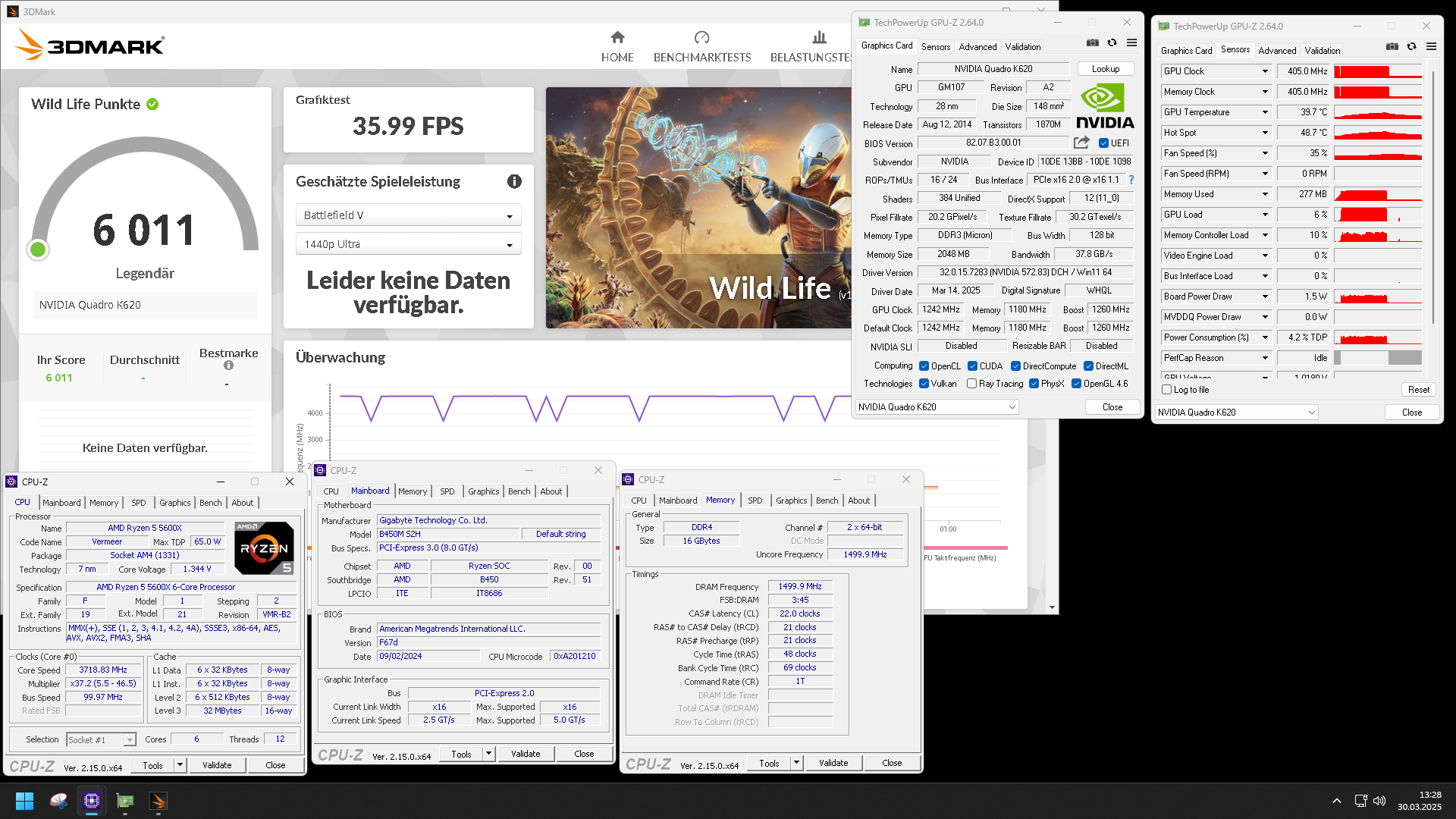Click the BIOS share/export icon in GPU-Z
Screen dimensions: 1456x819
click(x=1081, y=143)
